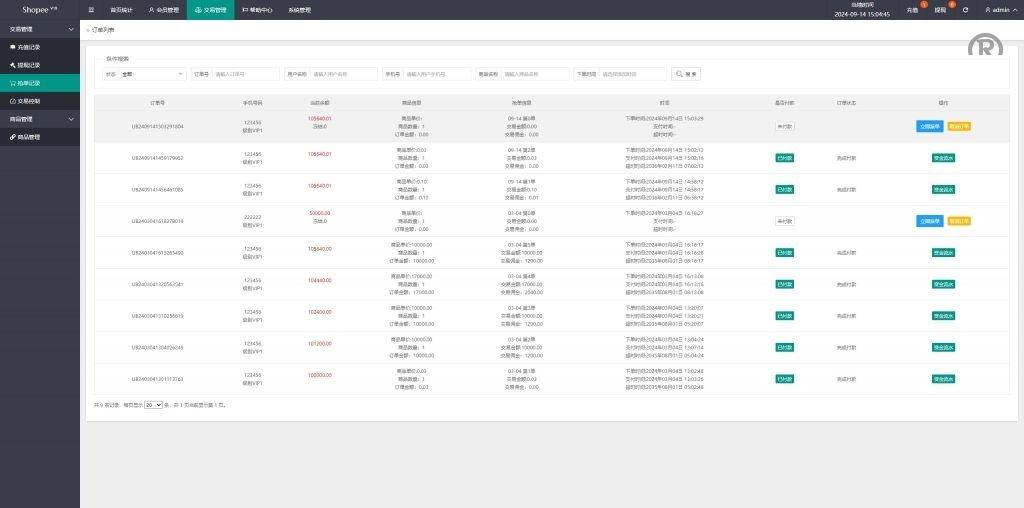Screen dimensions: 1024x508
Task: Open 商品管理 link item in sidebar
Action: click(x=28, y=137)
